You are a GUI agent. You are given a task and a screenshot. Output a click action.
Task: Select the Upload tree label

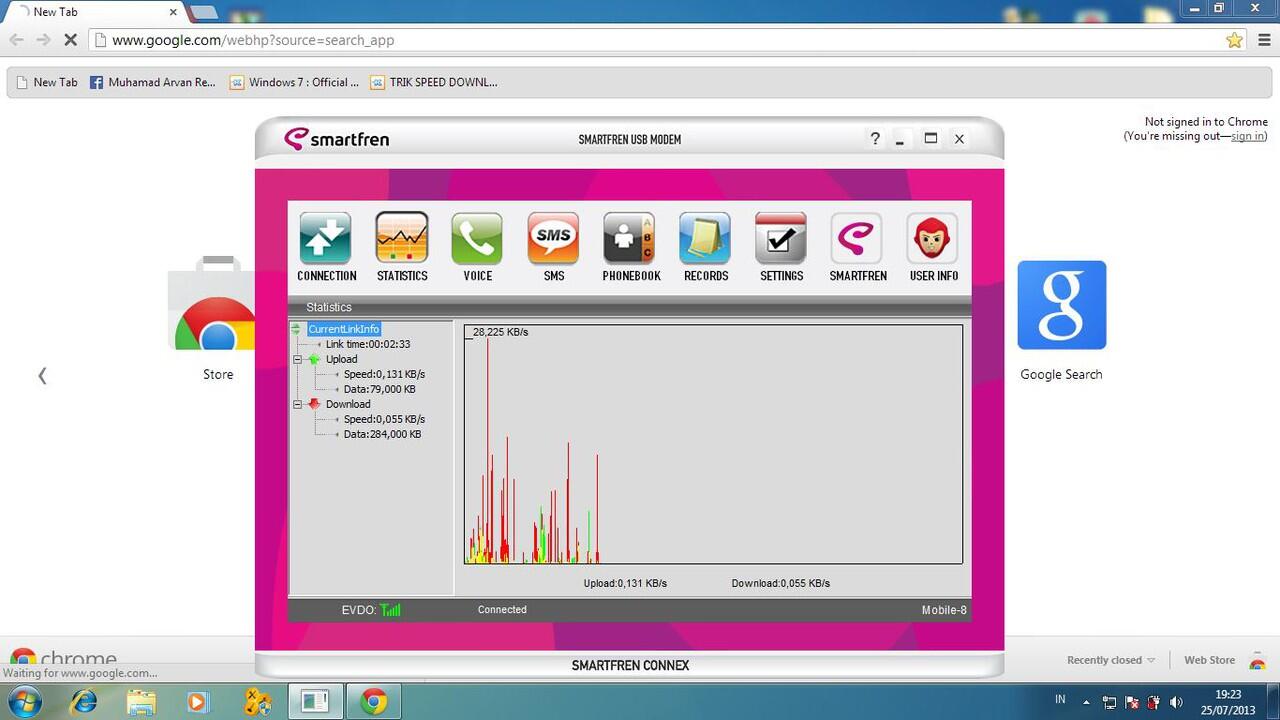[x=341, y=359]
